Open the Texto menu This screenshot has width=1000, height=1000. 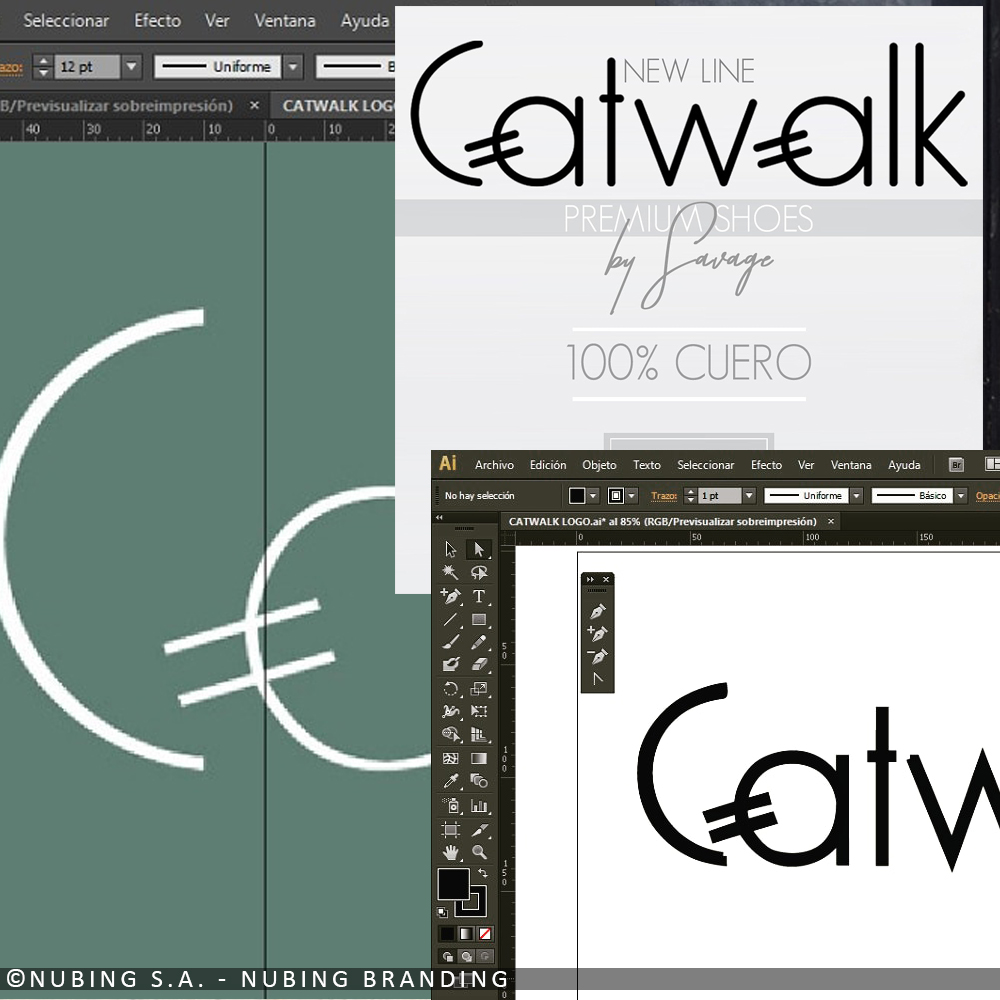pos(647,465)
